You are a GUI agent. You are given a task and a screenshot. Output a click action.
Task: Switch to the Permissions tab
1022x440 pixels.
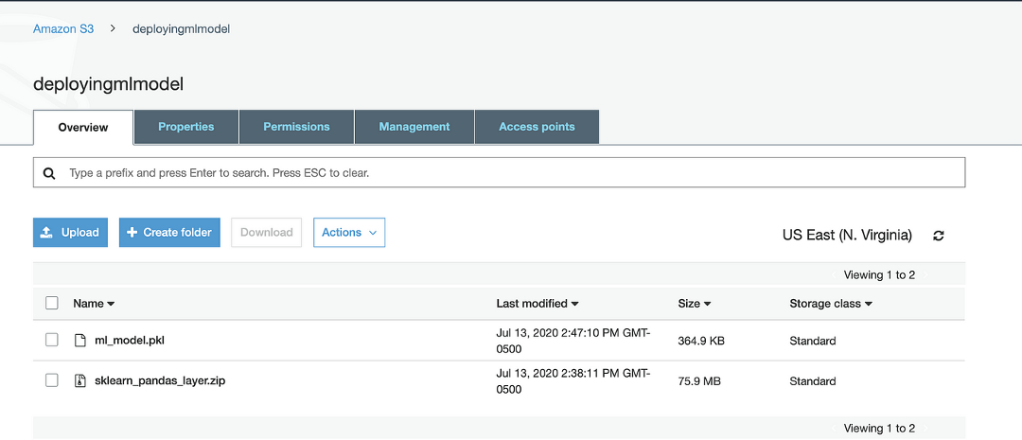(296, 127)
